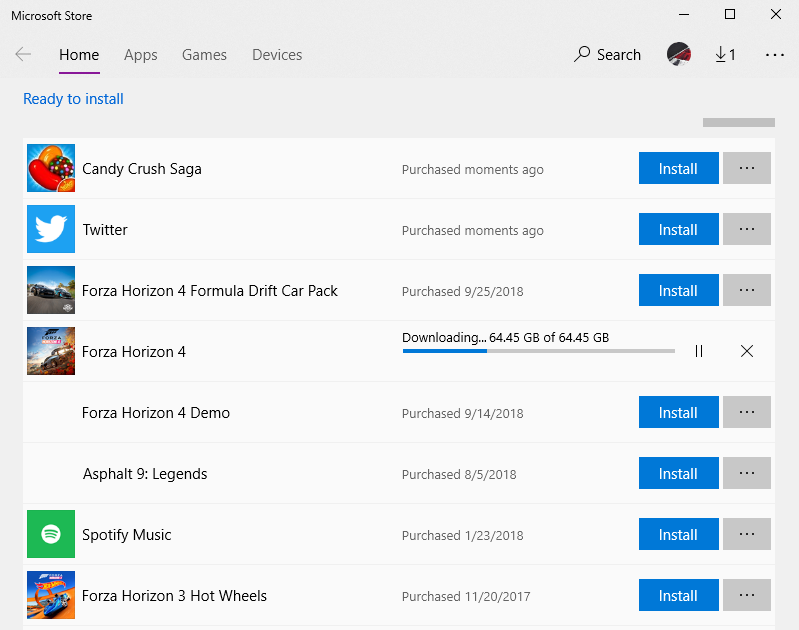Click the Forza Horizon 3 Hot Wheels title
This screenshot has height=630, width=799.
pos(174,596)
